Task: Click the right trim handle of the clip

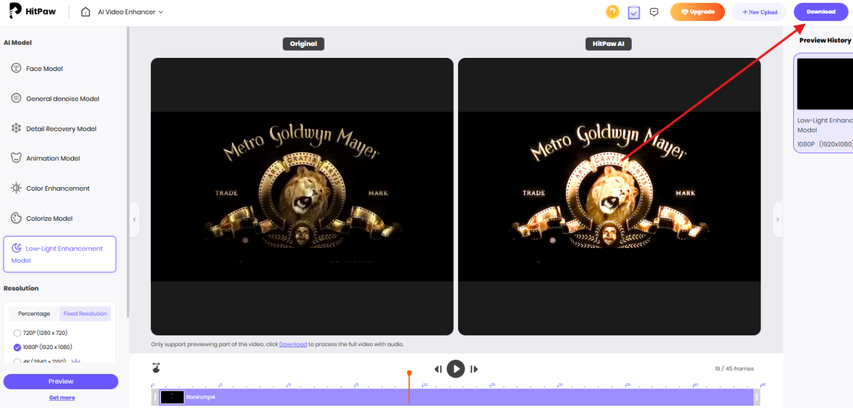Action: 757,397
